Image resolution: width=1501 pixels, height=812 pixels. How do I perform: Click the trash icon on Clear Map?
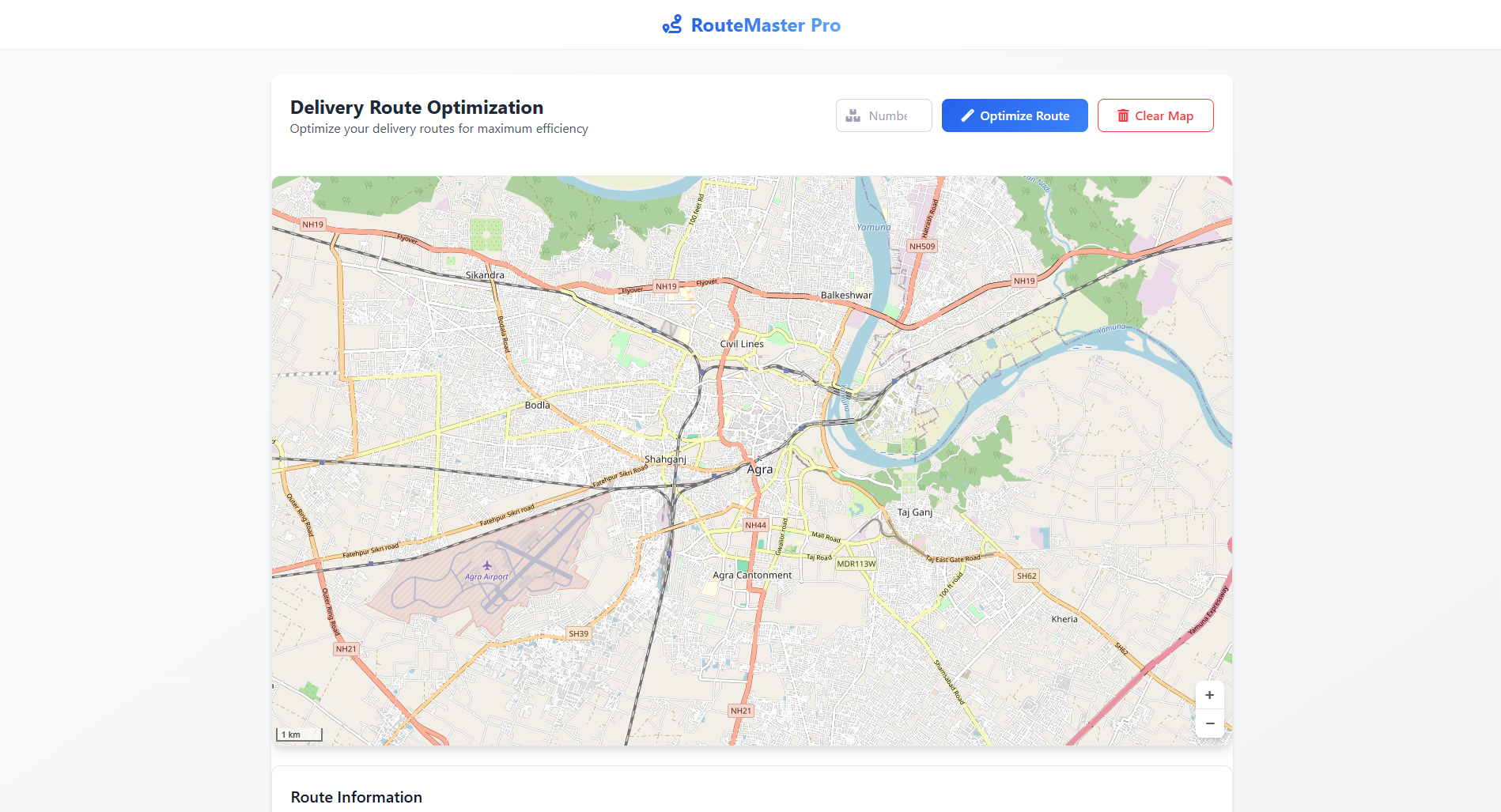click(1123, 115)
